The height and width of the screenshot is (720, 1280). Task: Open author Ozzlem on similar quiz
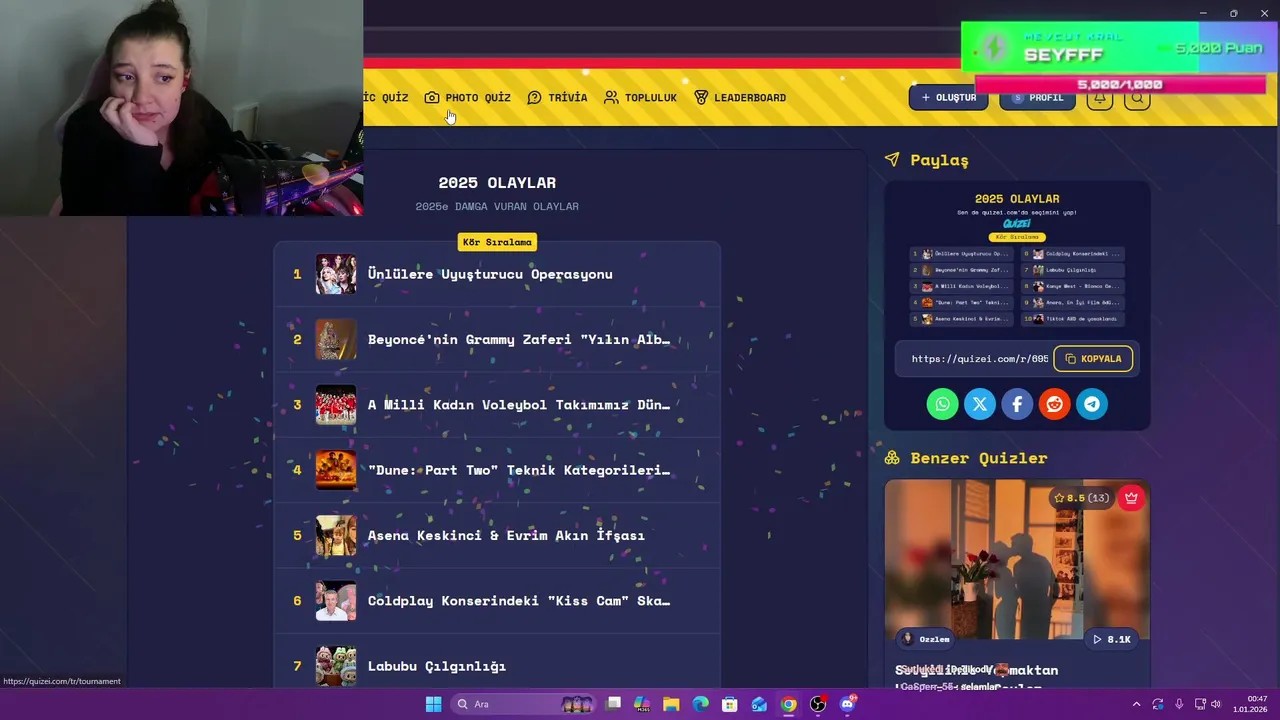coord(926,639)
